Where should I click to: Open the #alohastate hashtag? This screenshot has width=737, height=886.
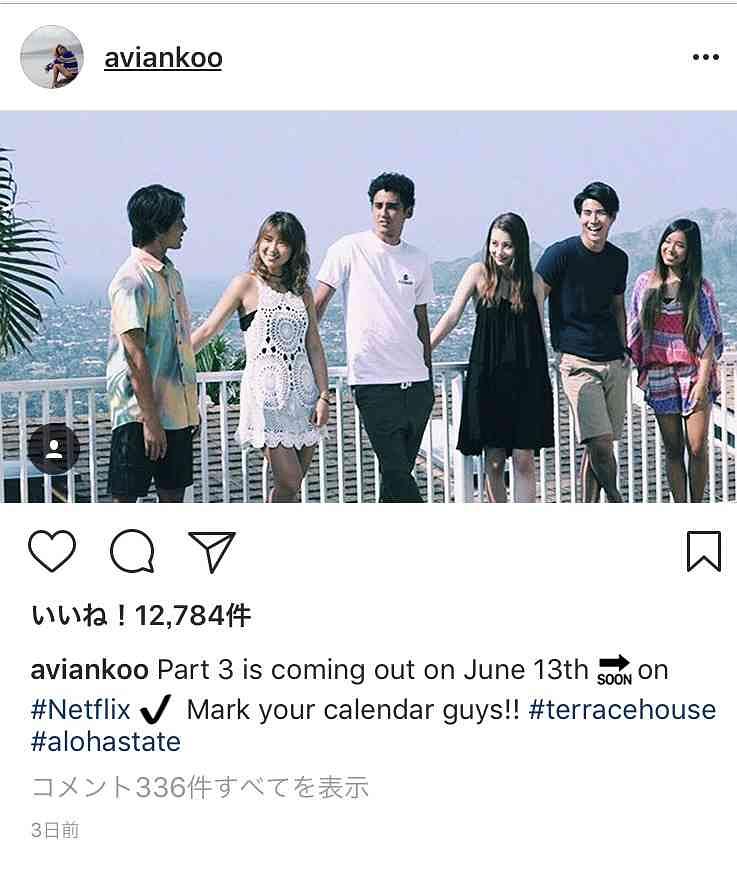pos(106,742)
